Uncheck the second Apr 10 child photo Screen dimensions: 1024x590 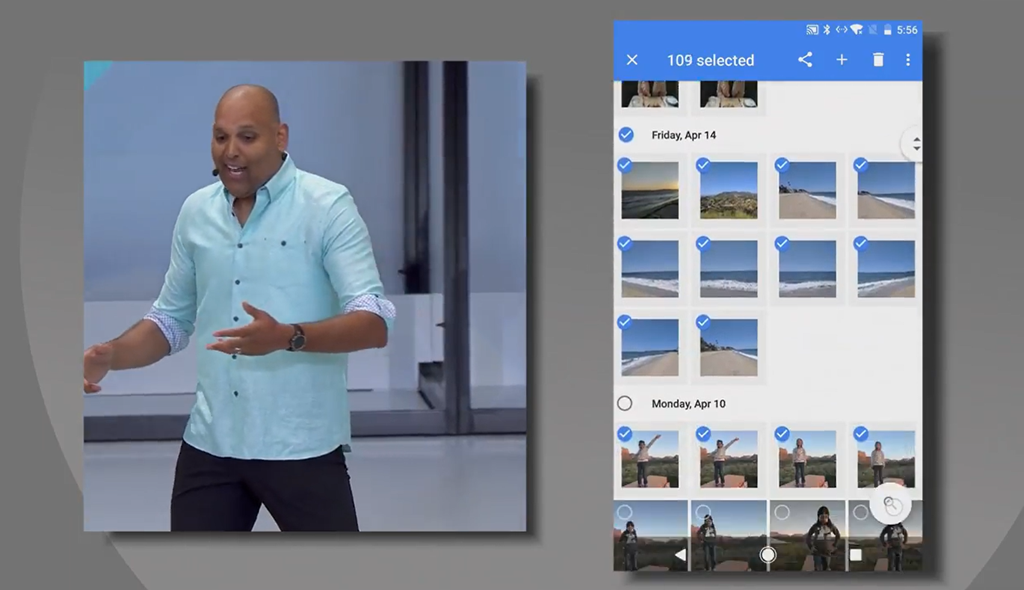pos(703,433)
